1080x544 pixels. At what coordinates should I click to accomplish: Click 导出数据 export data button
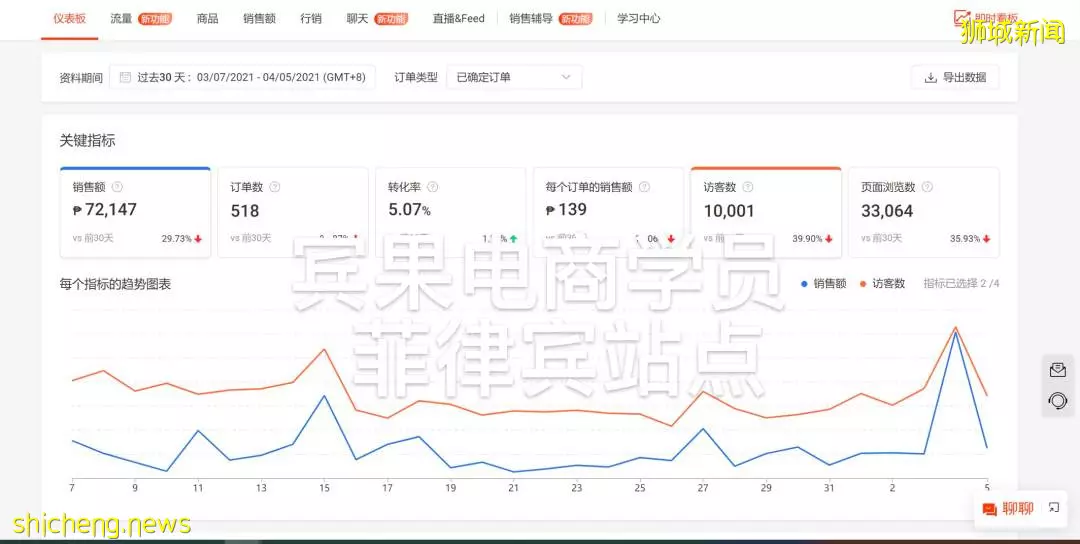click(955, 77)
